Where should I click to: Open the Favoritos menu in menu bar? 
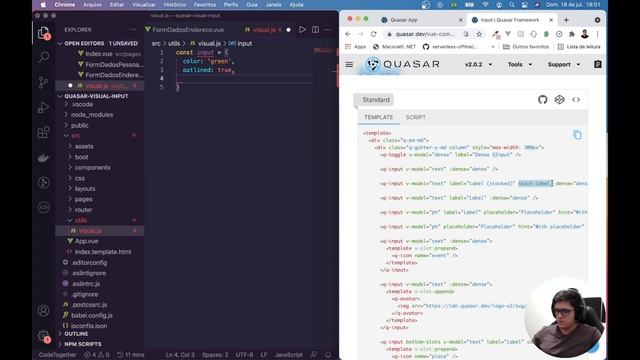(204, 5)
